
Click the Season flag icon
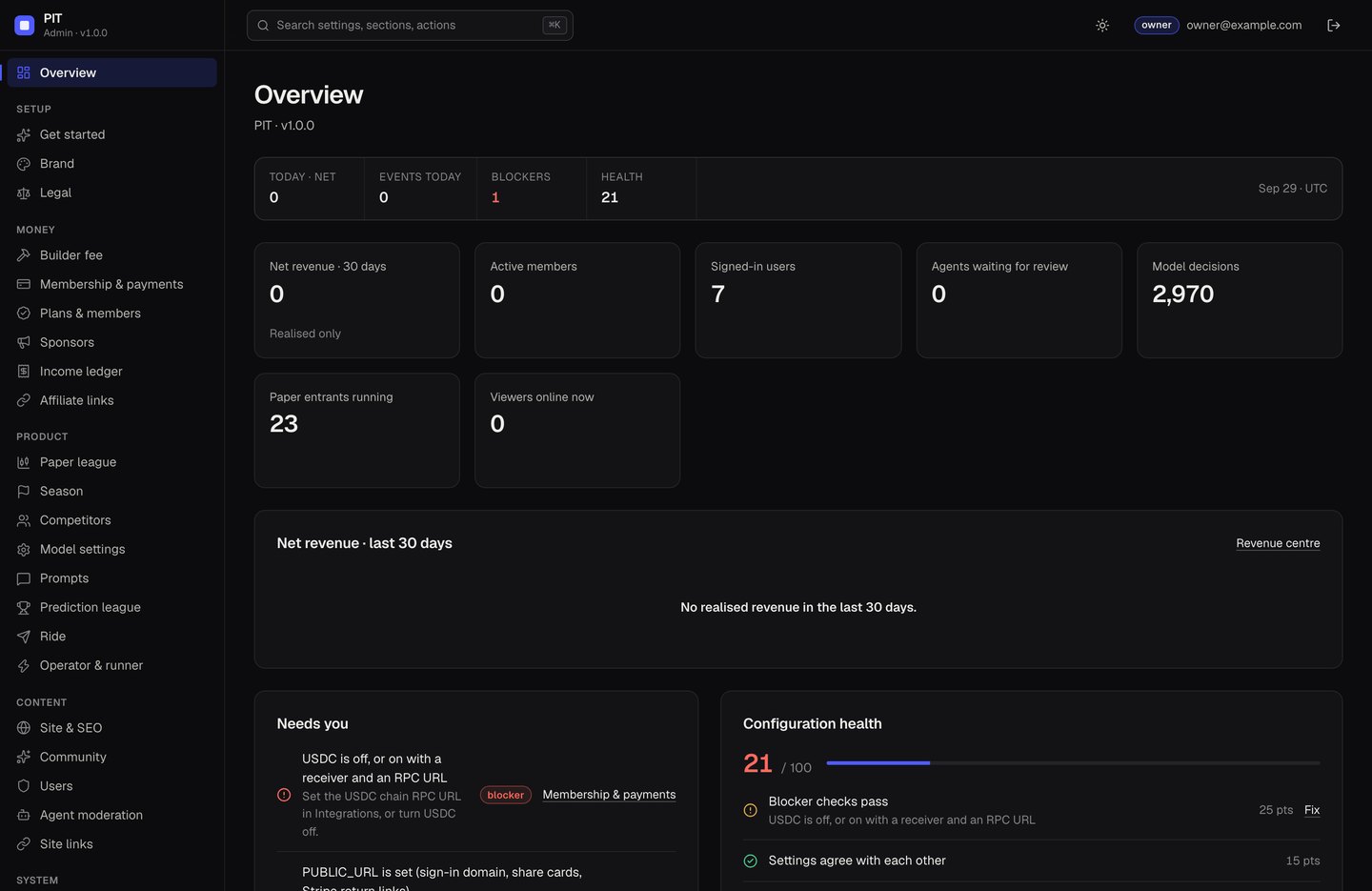[24, 492]
